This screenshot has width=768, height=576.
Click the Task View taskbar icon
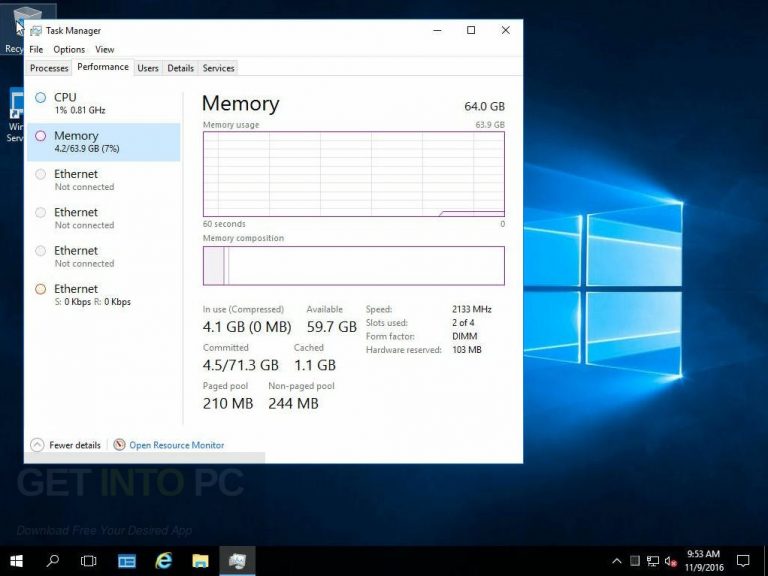click(89, 561)
